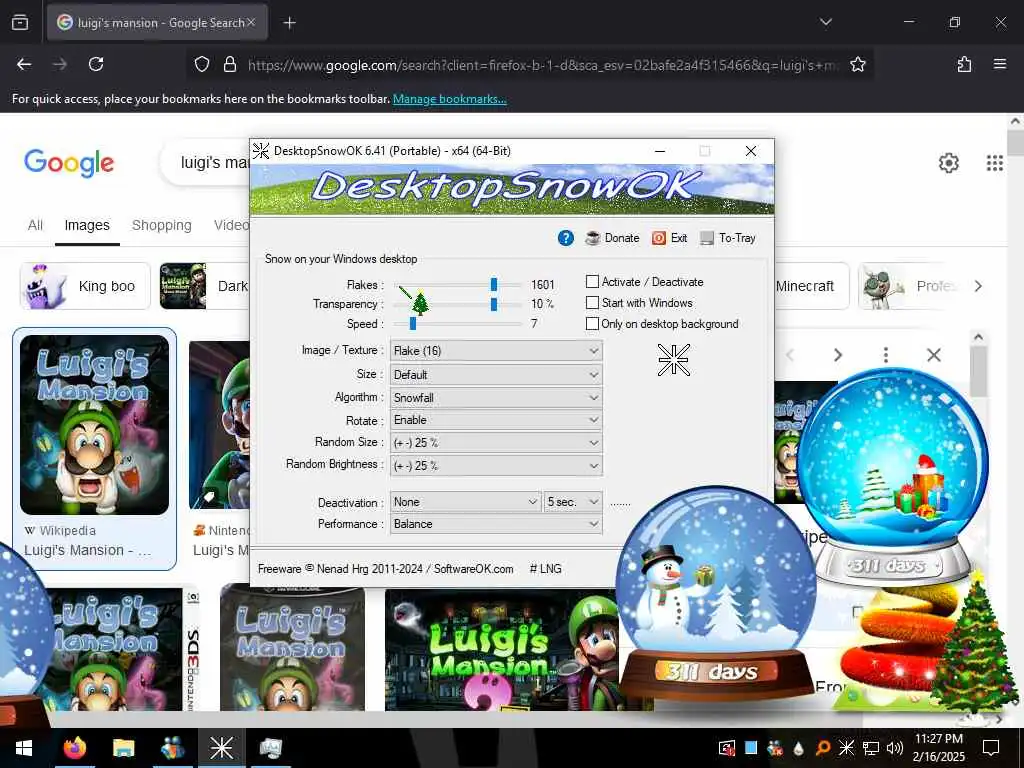Click the # LNG language menu
The height and width of the screenshot is (768, 1024).
545,569
